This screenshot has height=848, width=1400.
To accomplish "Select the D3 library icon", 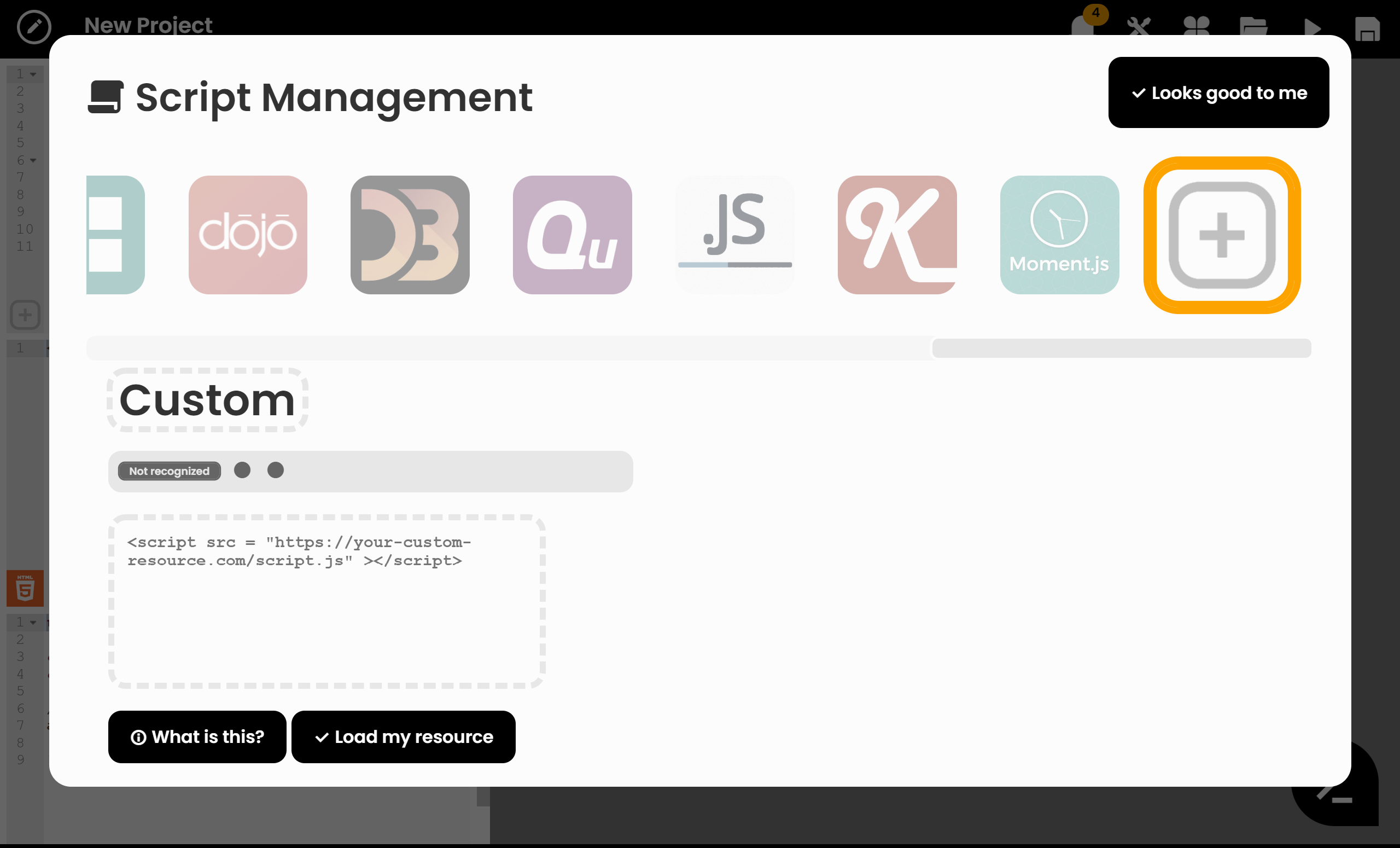I will pos(410,235).
